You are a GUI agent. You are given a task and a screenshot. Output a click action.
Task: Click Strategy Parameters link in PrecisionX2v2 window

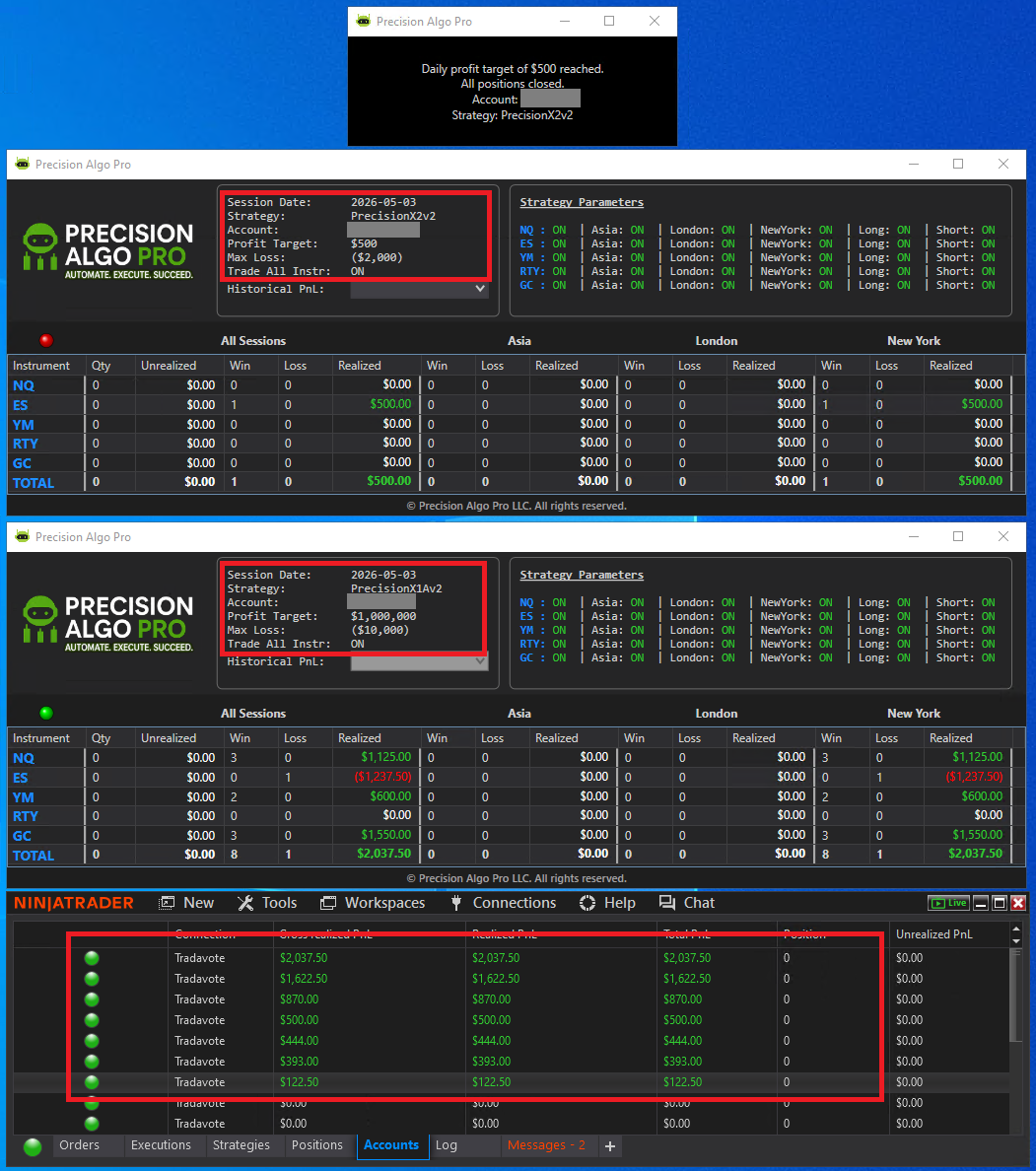[x=582, y=202]
